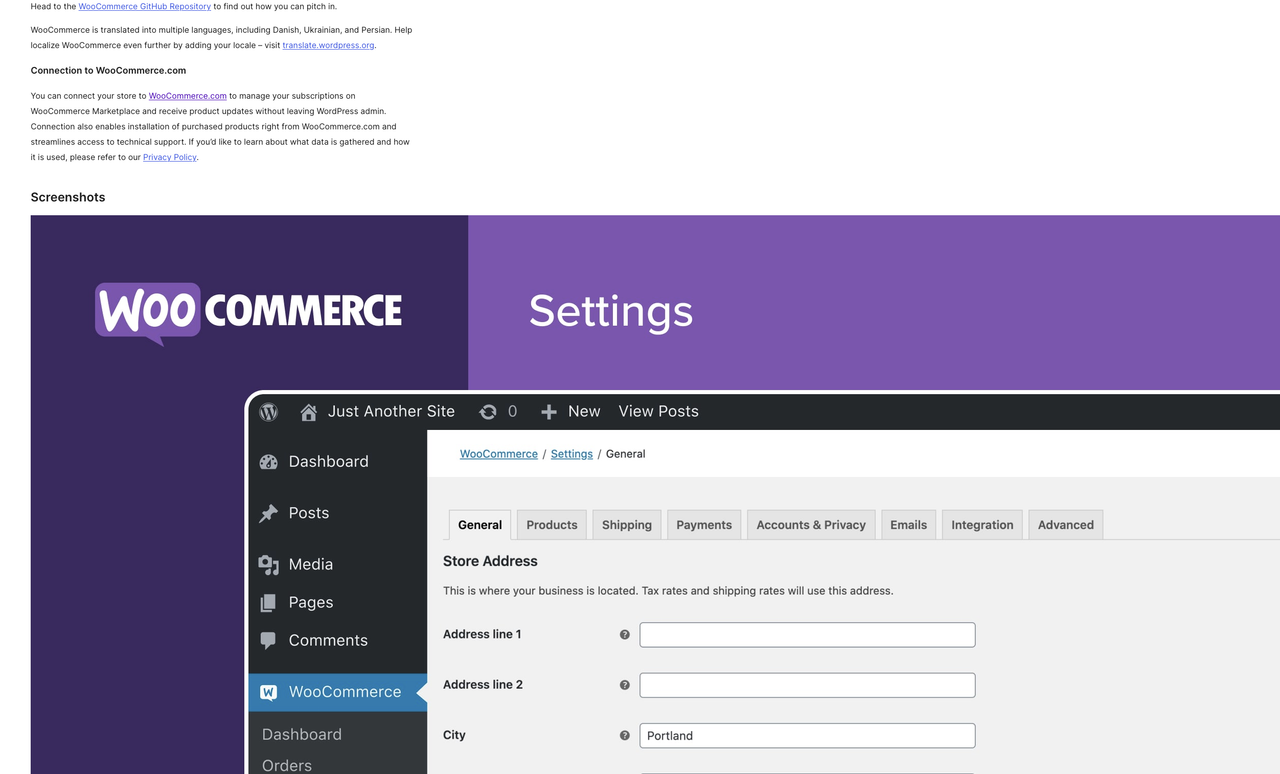Switch to the Integration settings tab

(982, 525)
